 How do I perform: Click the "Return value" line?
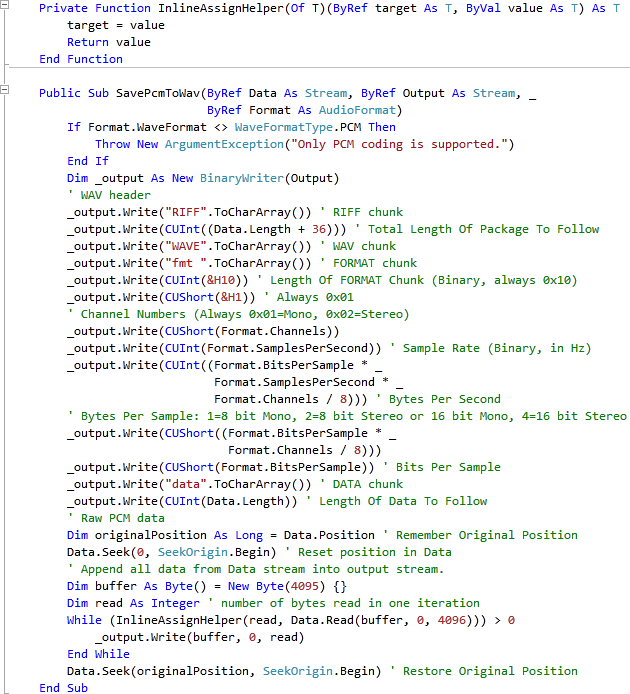point(109,42)
